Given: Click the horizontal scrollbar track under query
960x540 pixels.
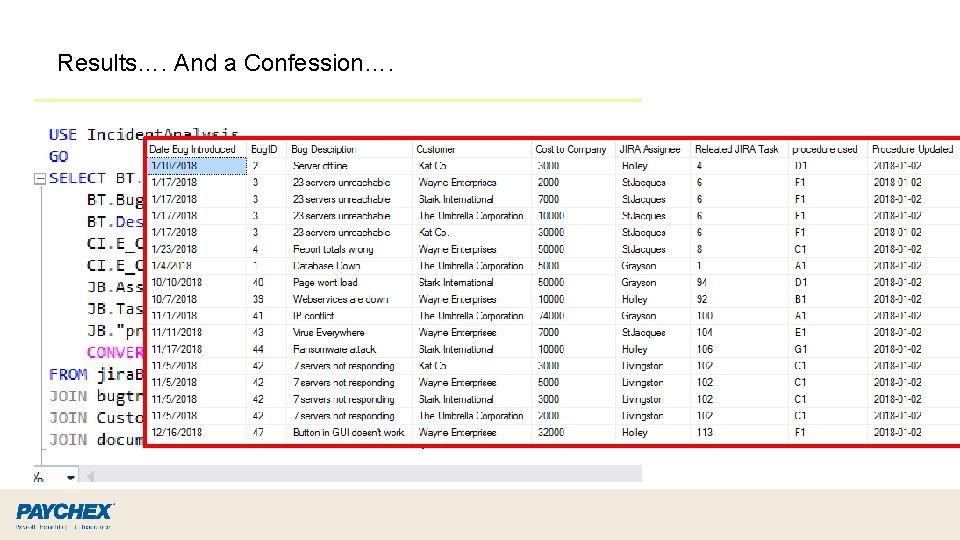Looking at the screenshot, I should point(367,474).
